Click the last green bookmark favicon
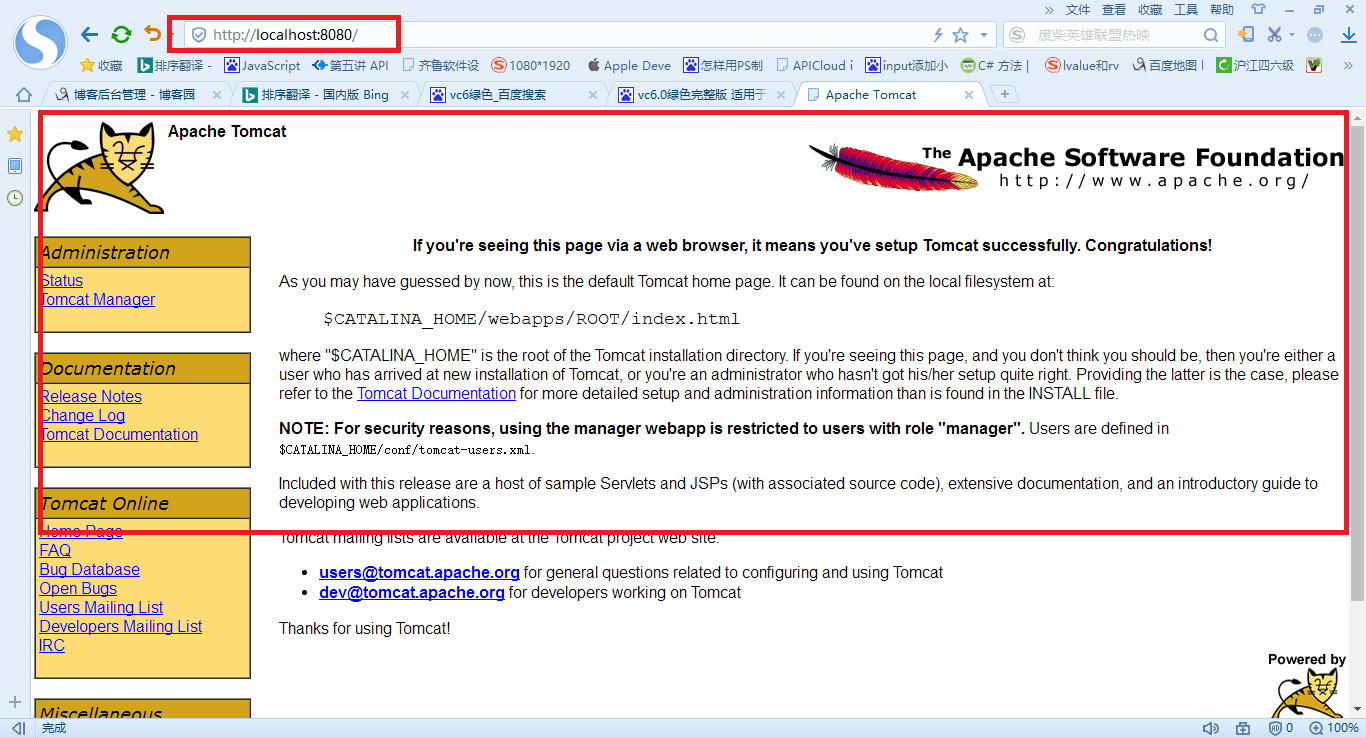This screenshot has width=1366, height=738. pyautogui.click(x=1314, y=65)
